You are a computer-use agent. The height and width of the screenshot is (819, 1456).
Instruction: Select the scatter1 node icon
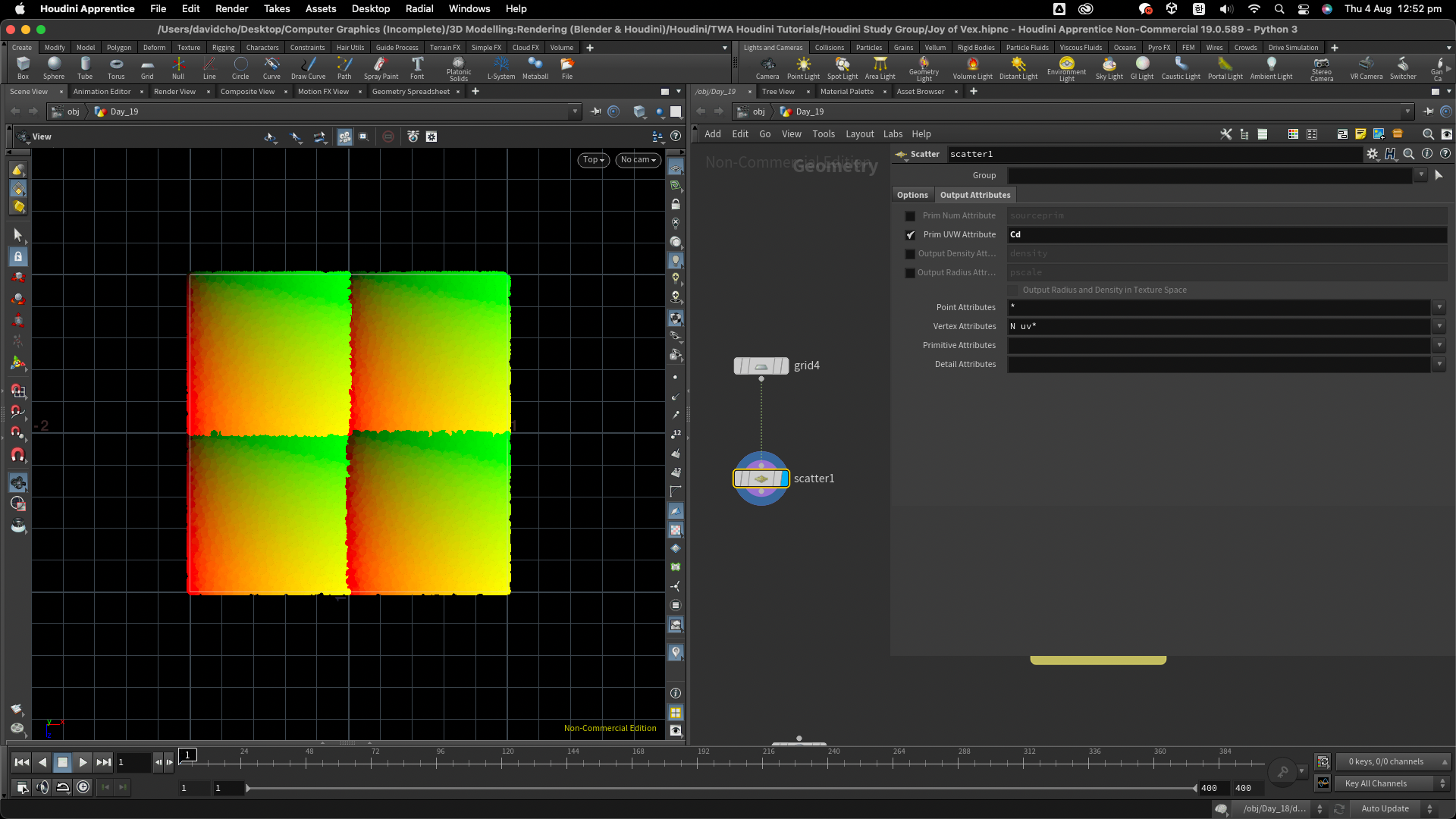point(761,479)
